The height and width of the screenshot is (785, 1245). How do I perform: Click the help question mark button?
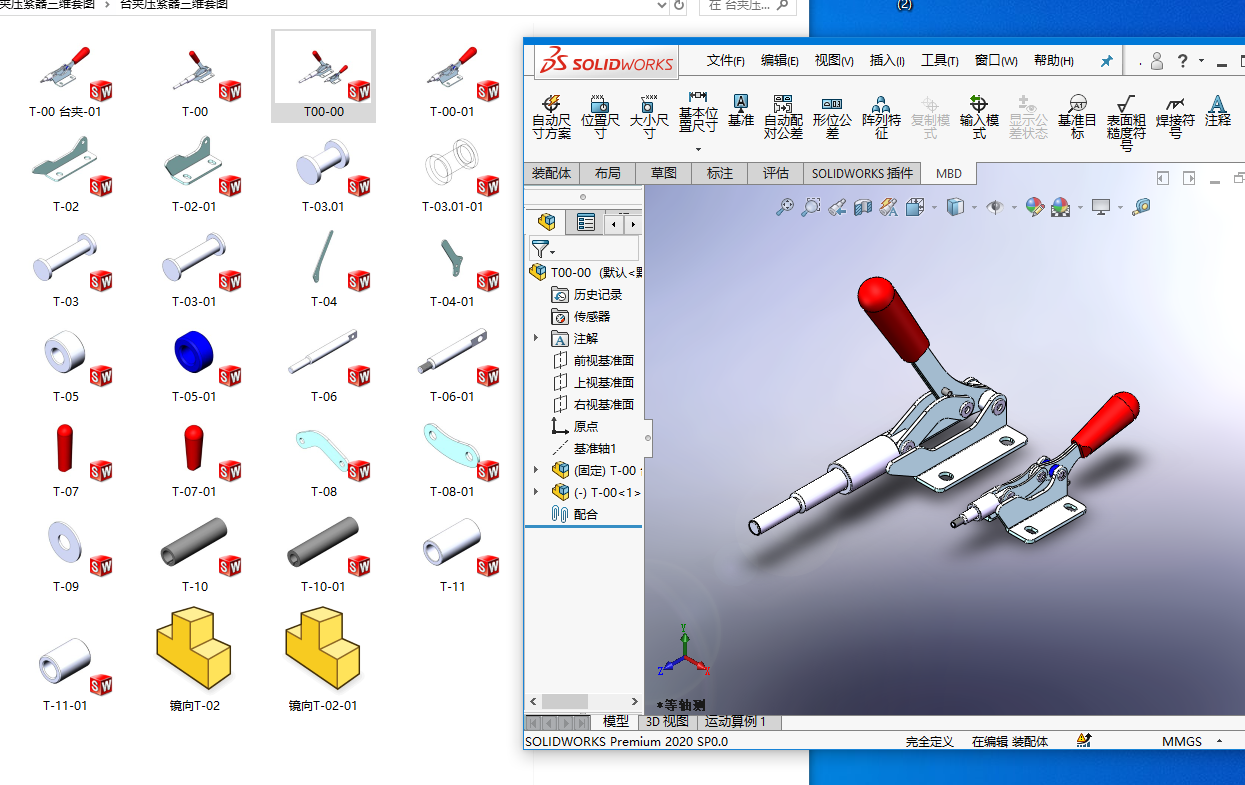pos(1183,61)
